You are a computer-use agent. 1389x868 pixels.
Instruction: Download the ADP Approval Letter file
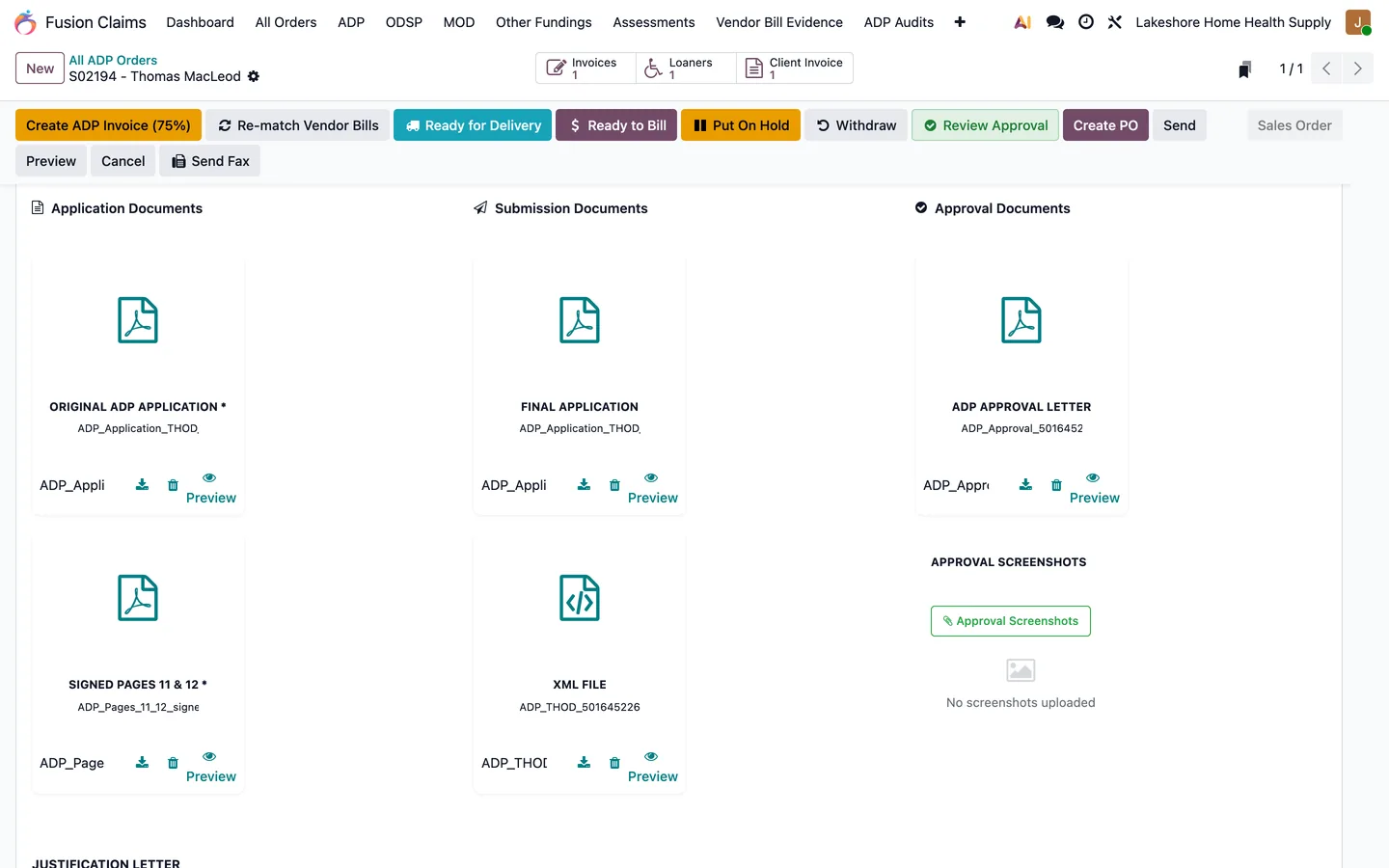pyautogui.click(x=1025, y=485)
